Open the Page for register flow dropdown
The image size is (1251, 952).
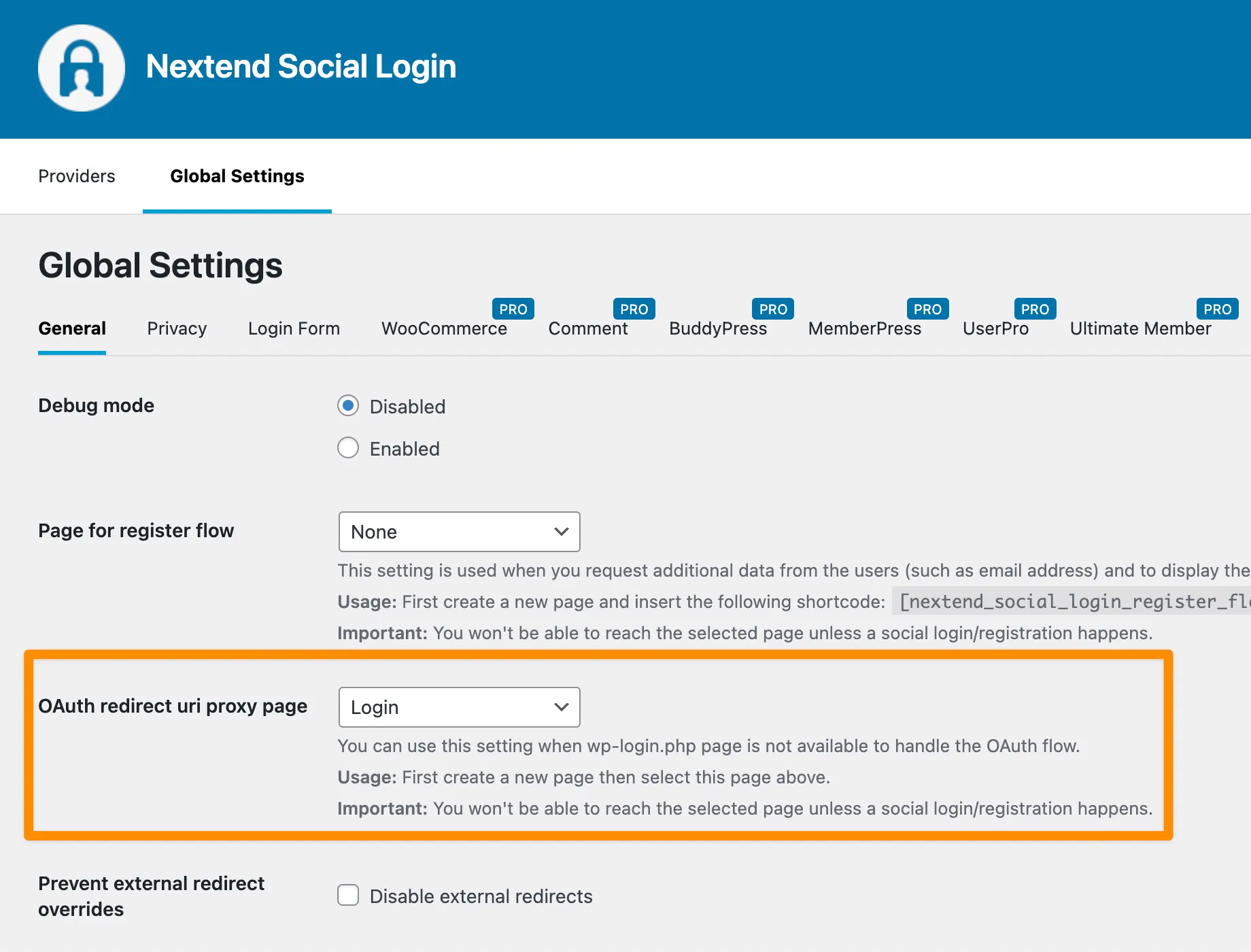(459, 532)
